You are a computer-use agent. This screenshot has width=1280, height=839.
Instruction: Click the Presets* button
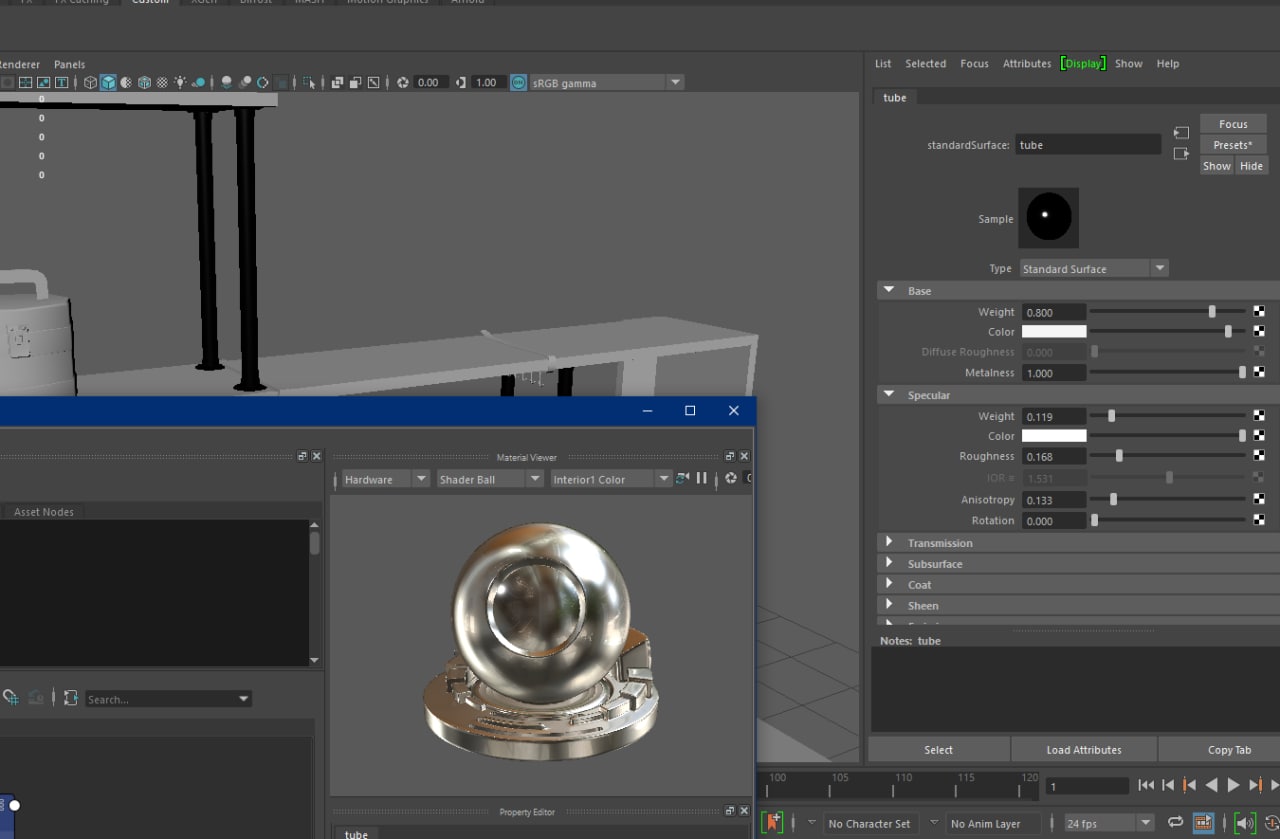click(1233, 145)
